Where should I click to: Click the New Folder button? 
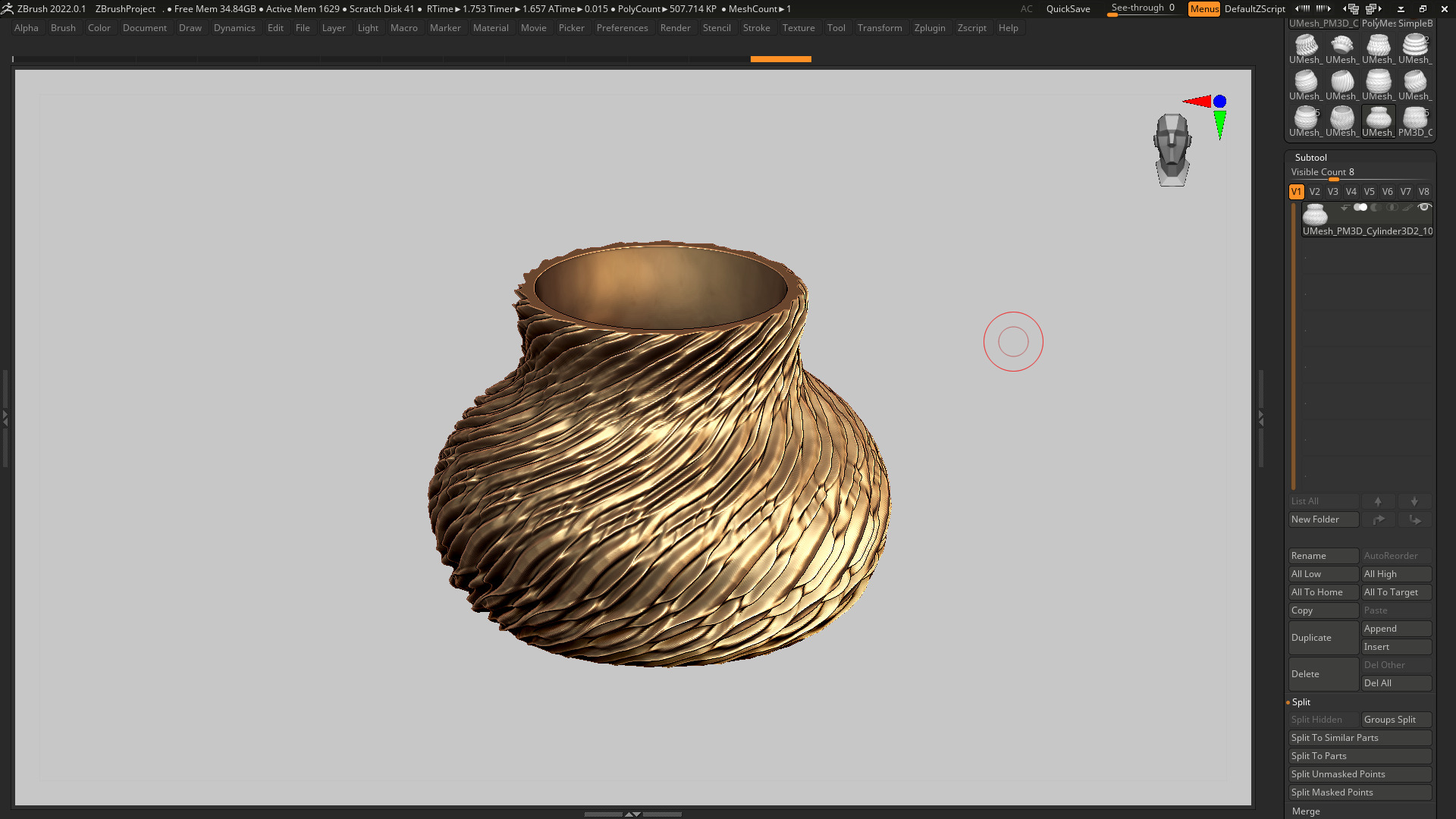pos(1323,519)
